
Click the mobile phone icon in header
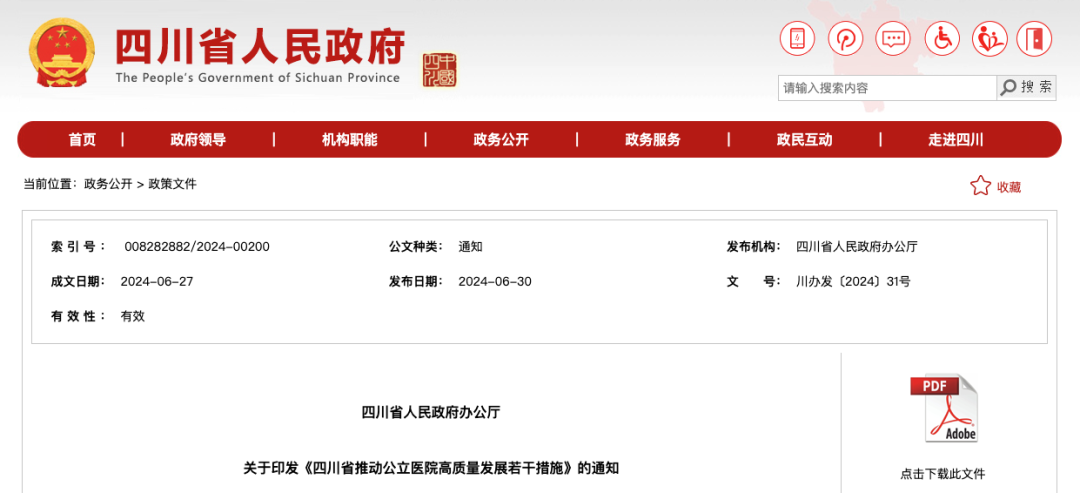click(x=797, y=39)
